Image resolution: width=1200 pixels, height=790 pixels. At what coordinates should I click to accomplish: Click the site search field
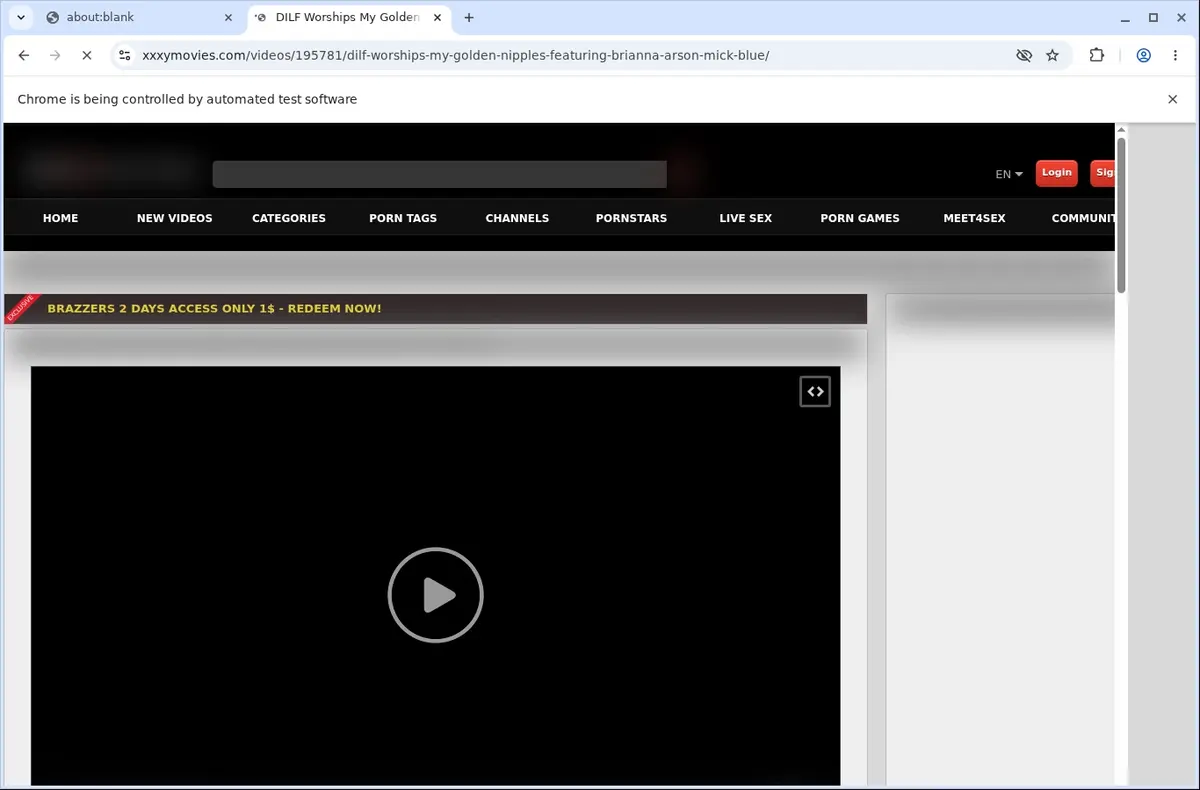pos(439,174)
